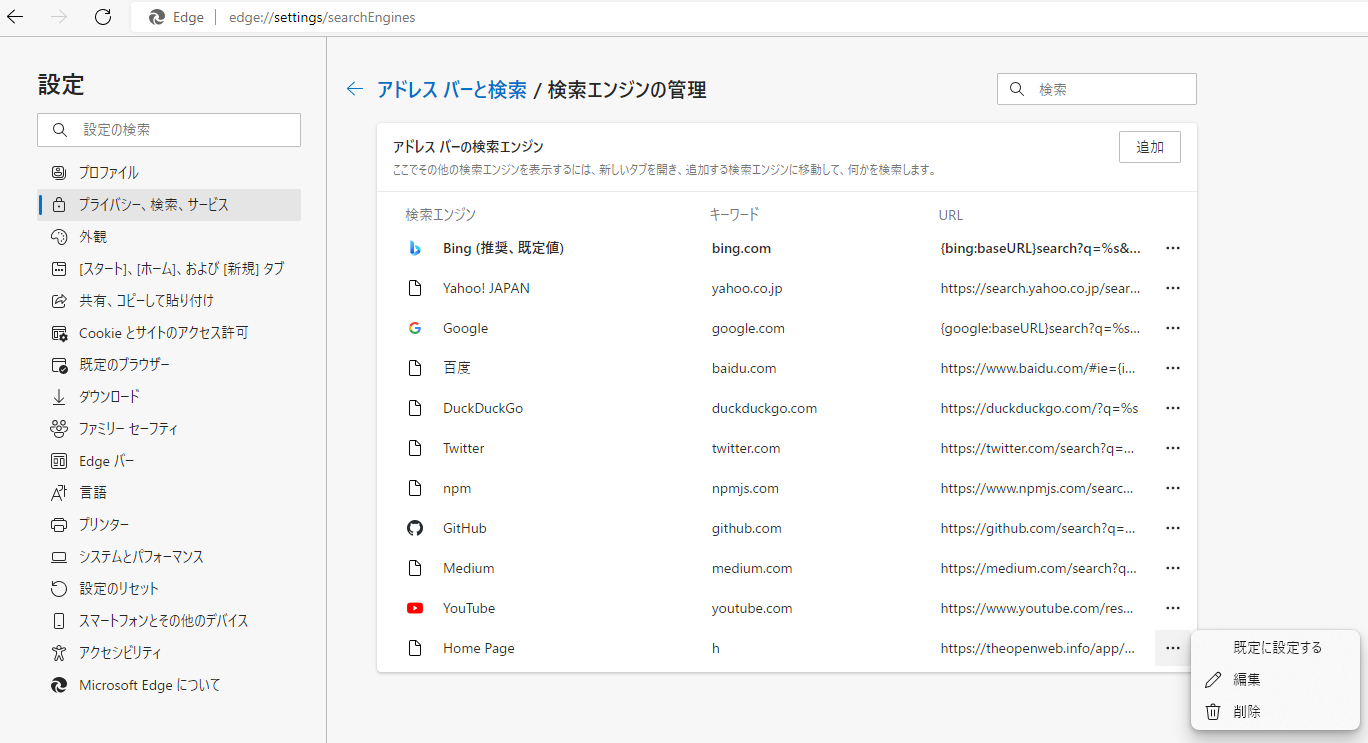The height and width of the screenshot is (743, 1368).
Task: Click the YouTube logo icon
Action: [415, 608]
